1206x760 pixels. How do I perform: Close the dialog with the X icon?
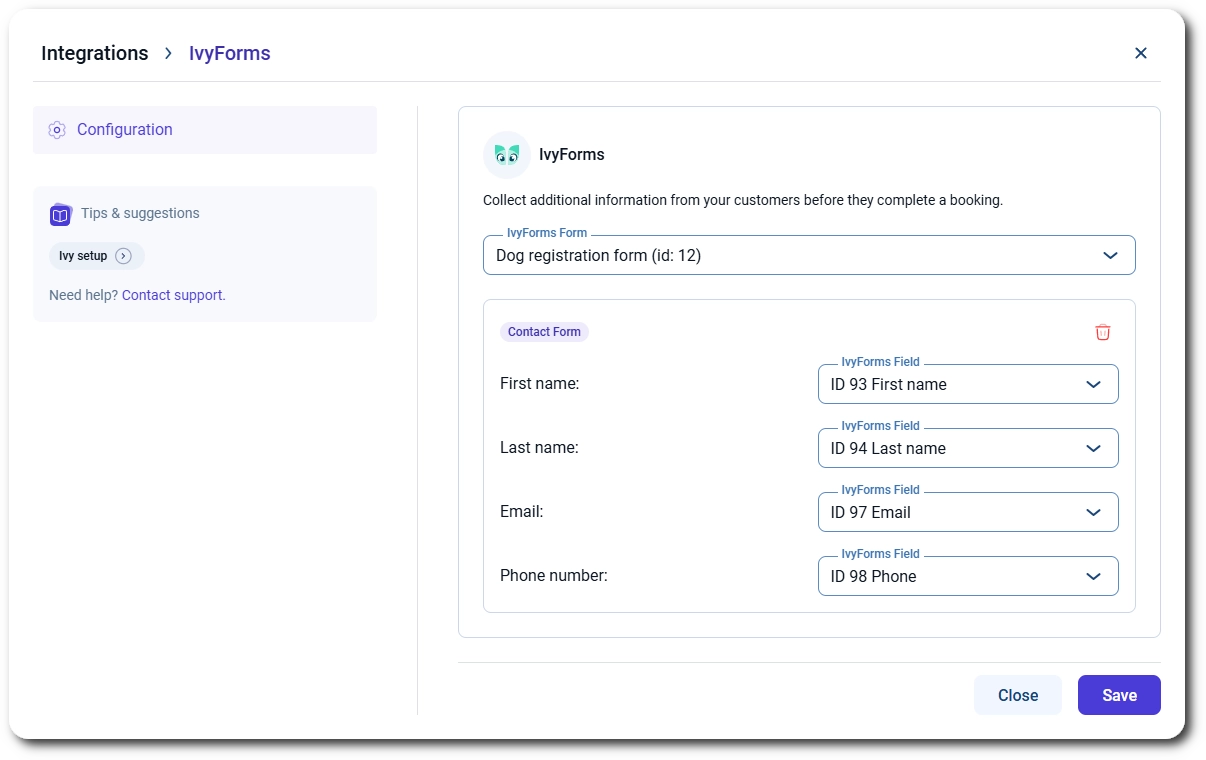click(x=1140, y=53)
